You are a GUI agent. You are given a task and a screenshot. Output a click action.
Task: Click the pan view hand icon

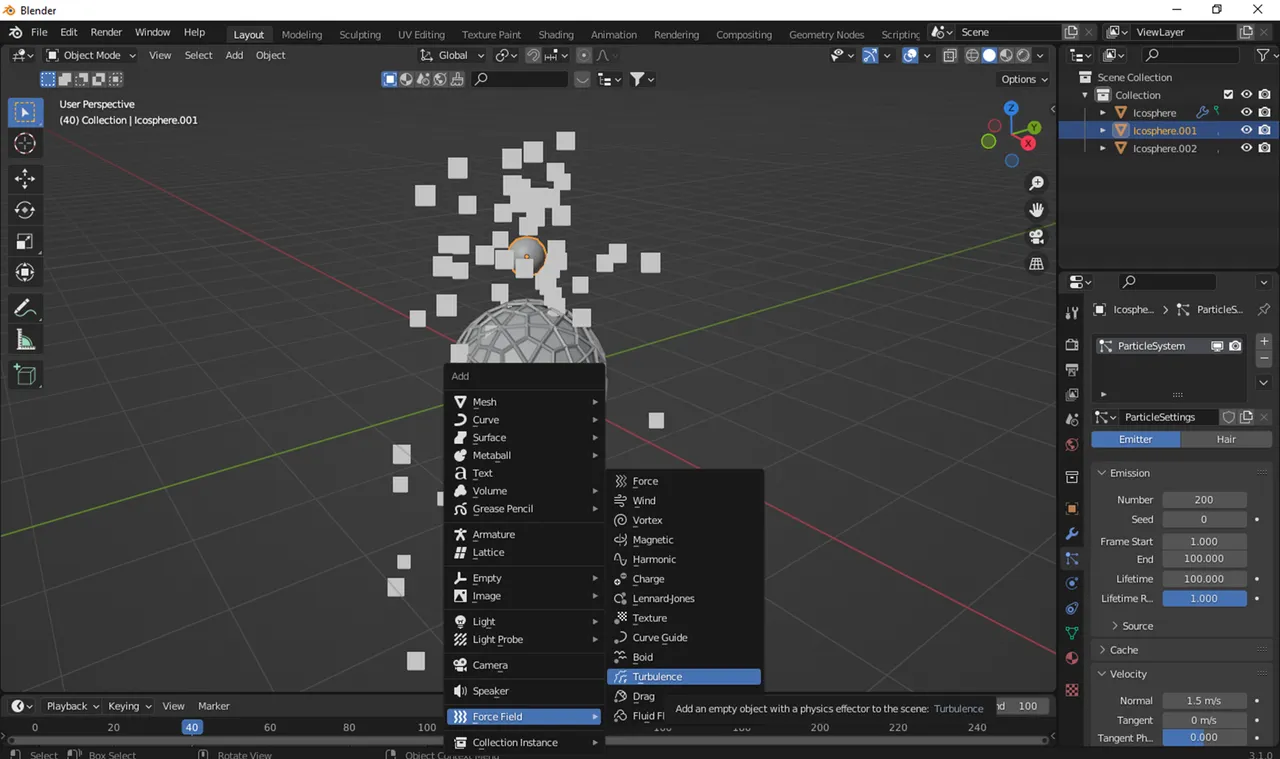1036,210
